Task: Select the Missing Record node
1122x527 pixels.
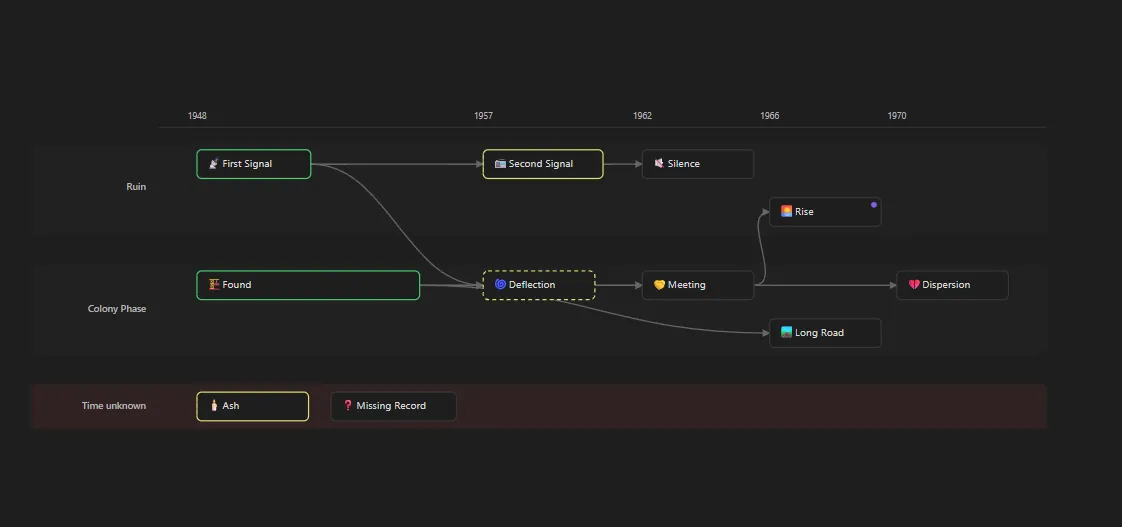Action: 394,406
